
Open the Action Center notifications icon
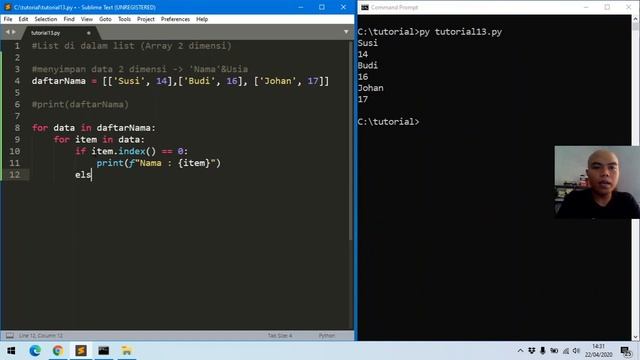(625, 351)
